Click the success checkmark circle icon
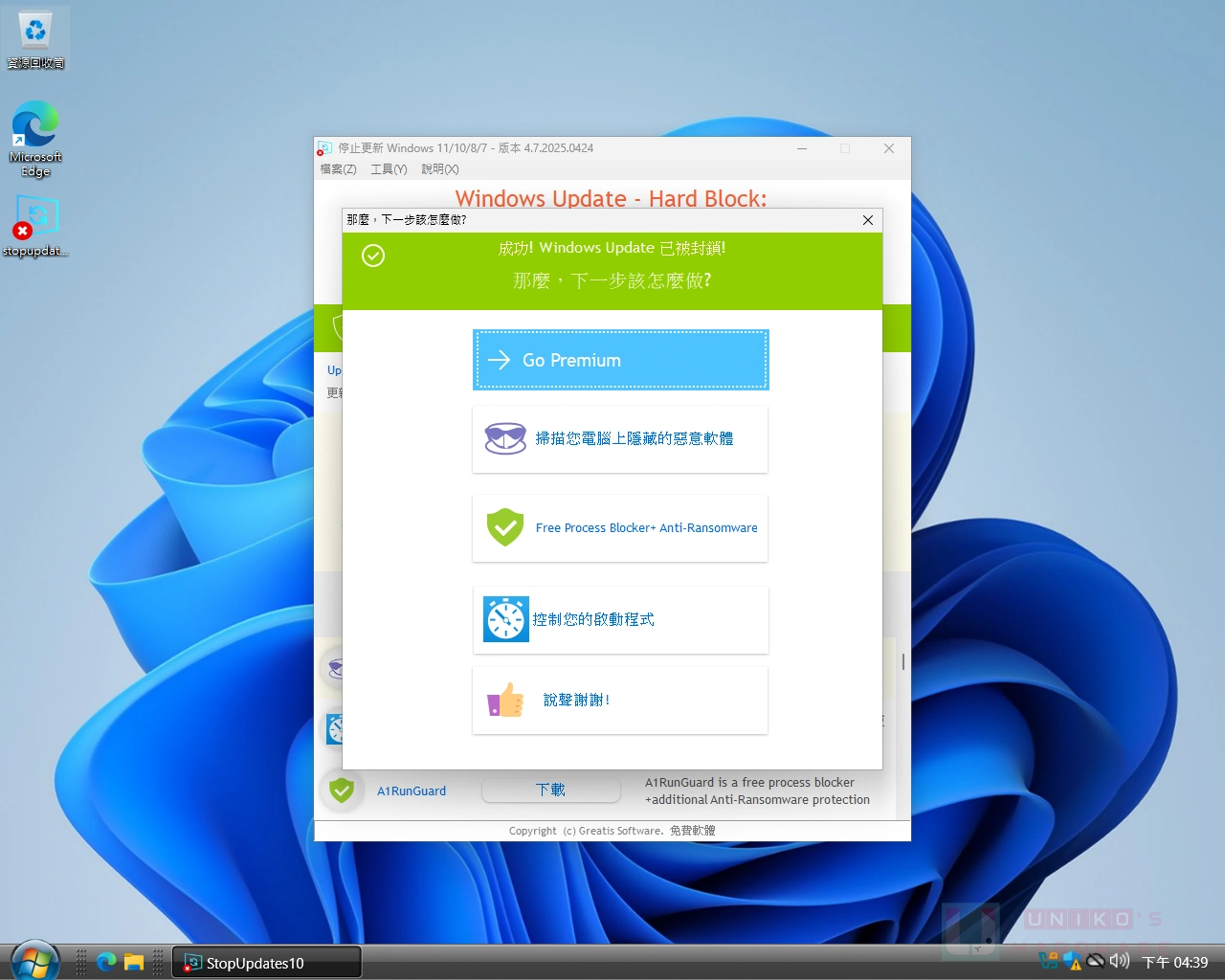This screenshot has width=1225, height=980. (373, 256)
